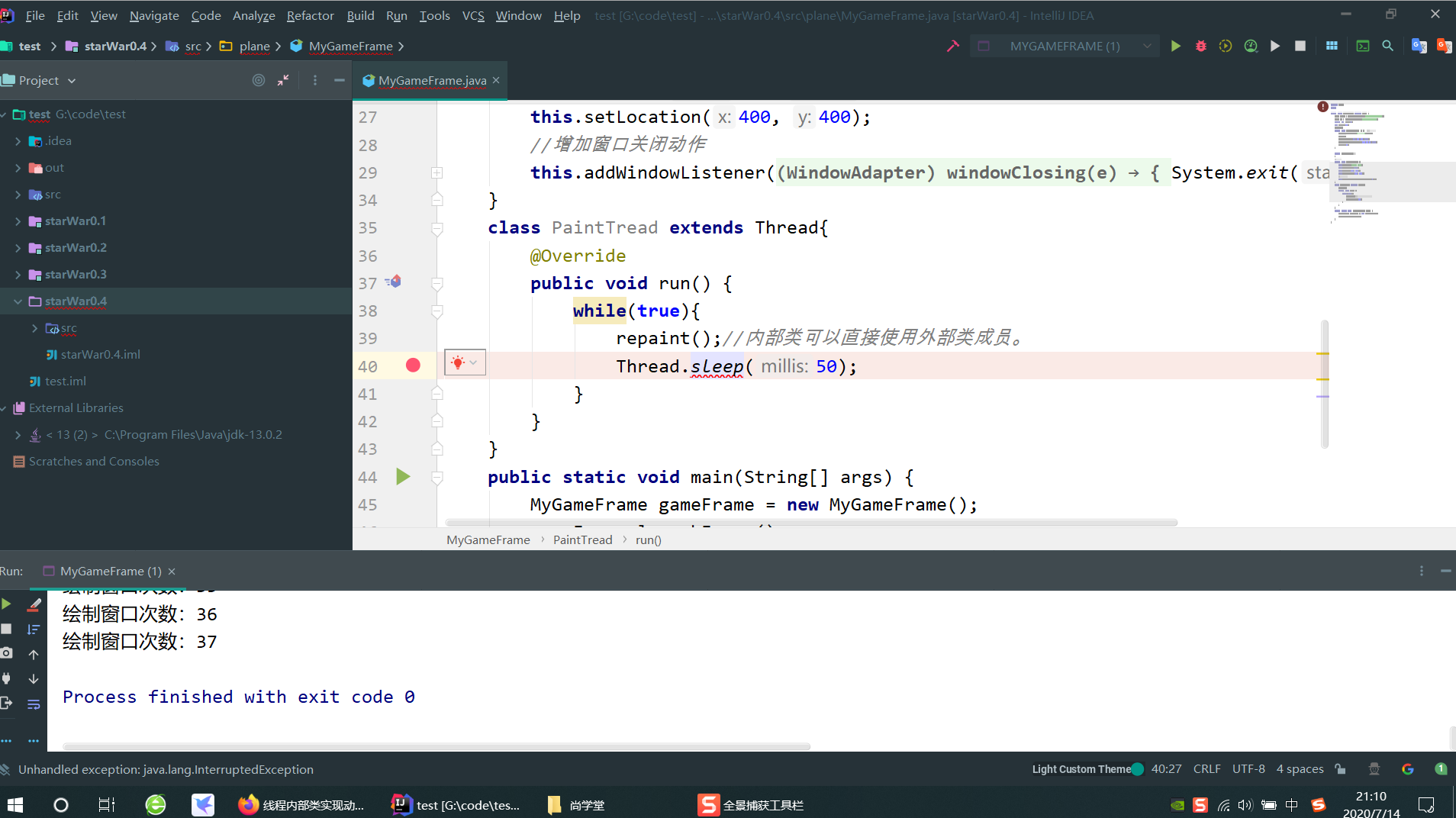1456x818 pixels.
Task: Click the orange translate icon
Action: [1445, 46]
